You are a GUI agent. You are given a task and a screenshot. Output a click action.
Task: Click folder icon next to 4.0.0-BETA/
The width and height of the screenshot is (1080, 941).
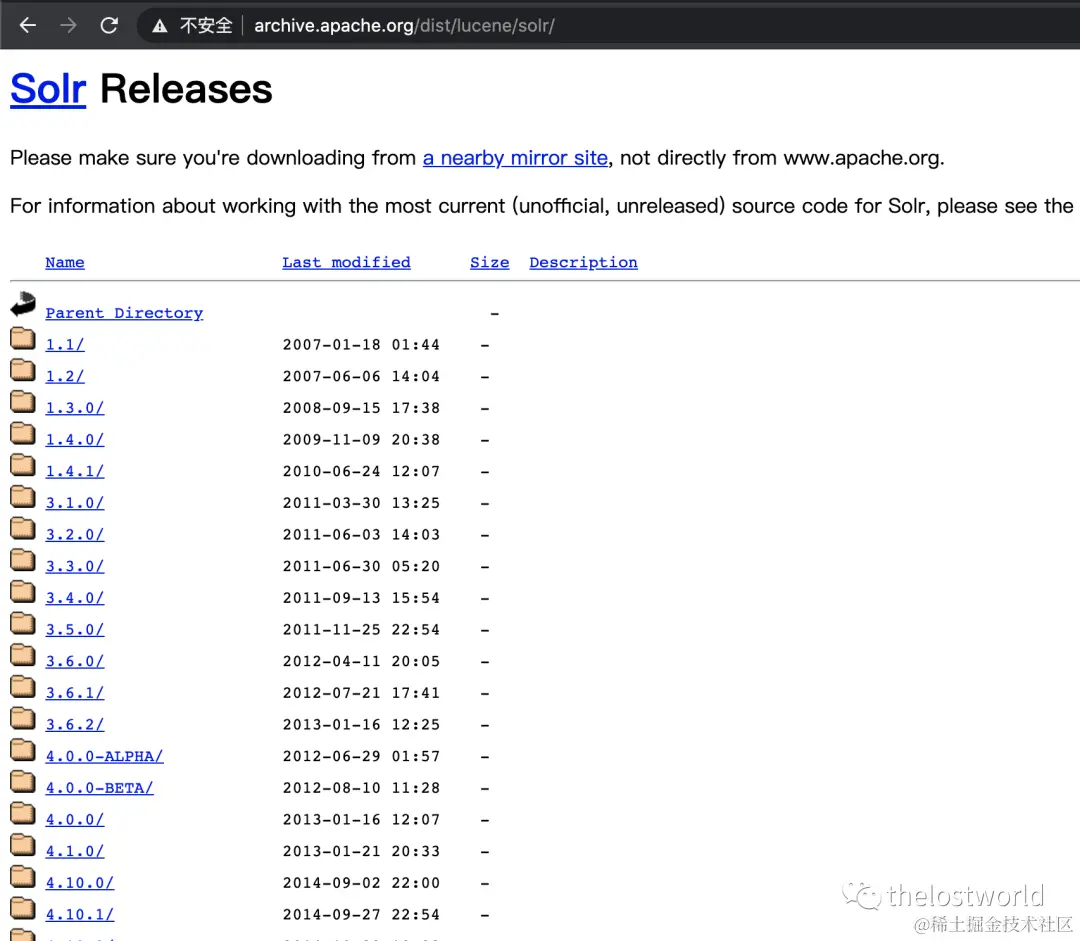pos(23,781)
